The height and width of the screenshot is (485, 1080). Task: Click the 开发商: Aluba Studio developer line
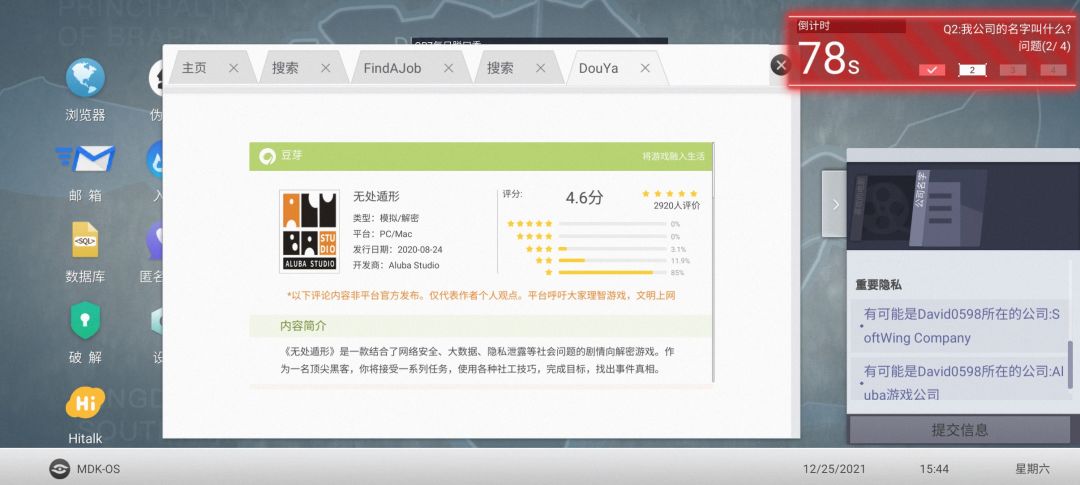(x=396, y=265)
